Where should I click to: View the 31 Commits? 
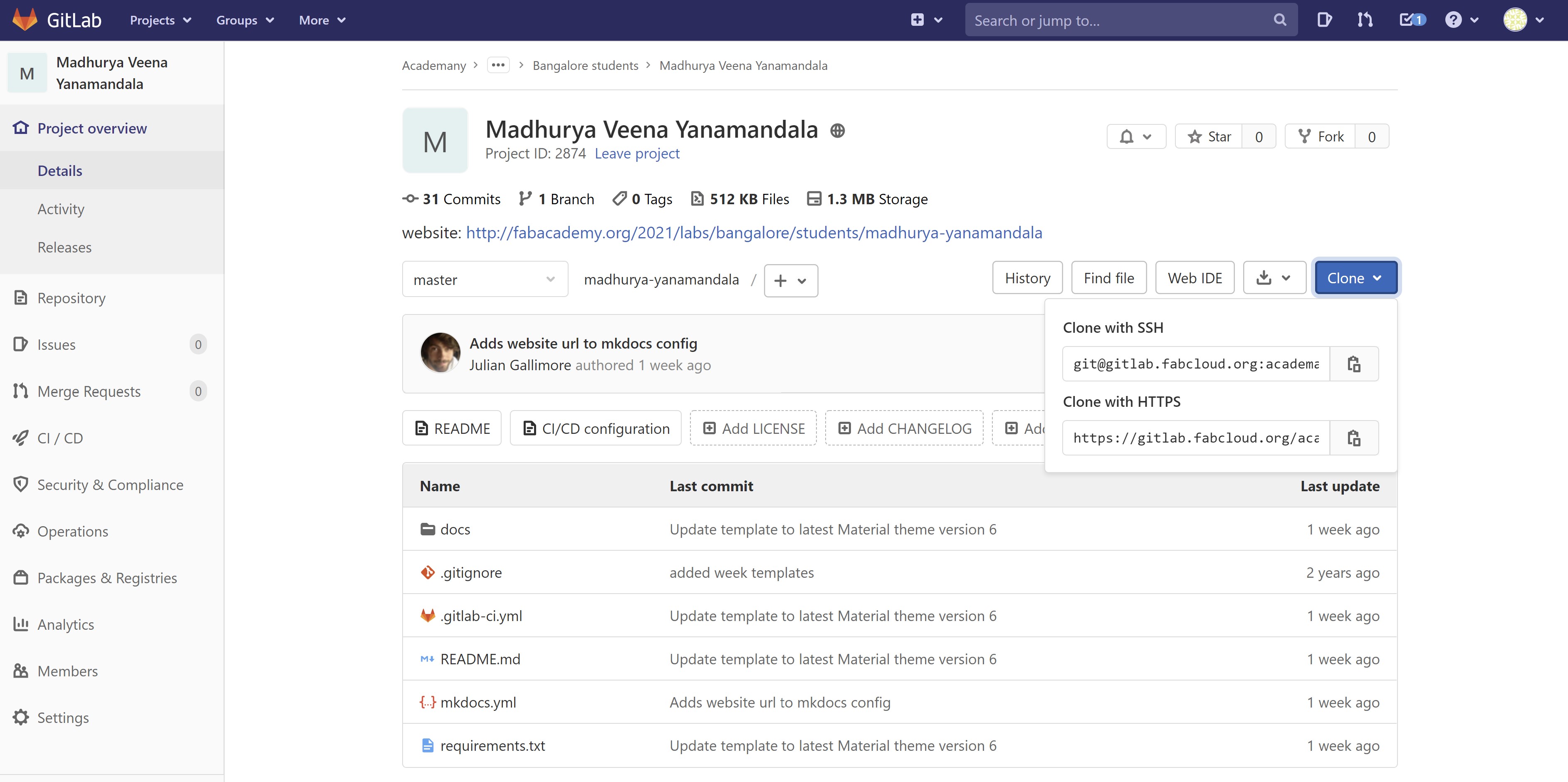coord(451,199)
